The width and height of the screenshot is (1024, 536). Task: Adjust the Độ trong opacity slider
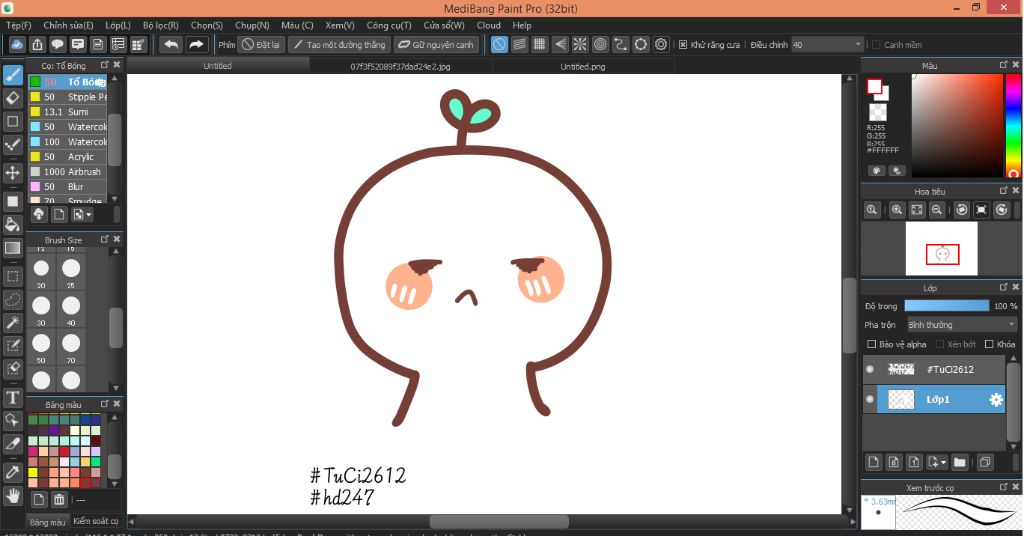(x=946, y=306)
